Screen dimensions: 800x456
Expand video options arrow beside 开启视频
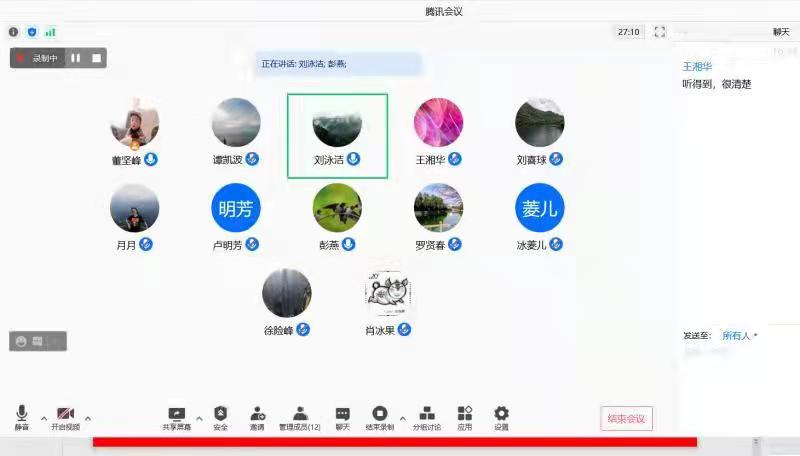tap(88, 418)
